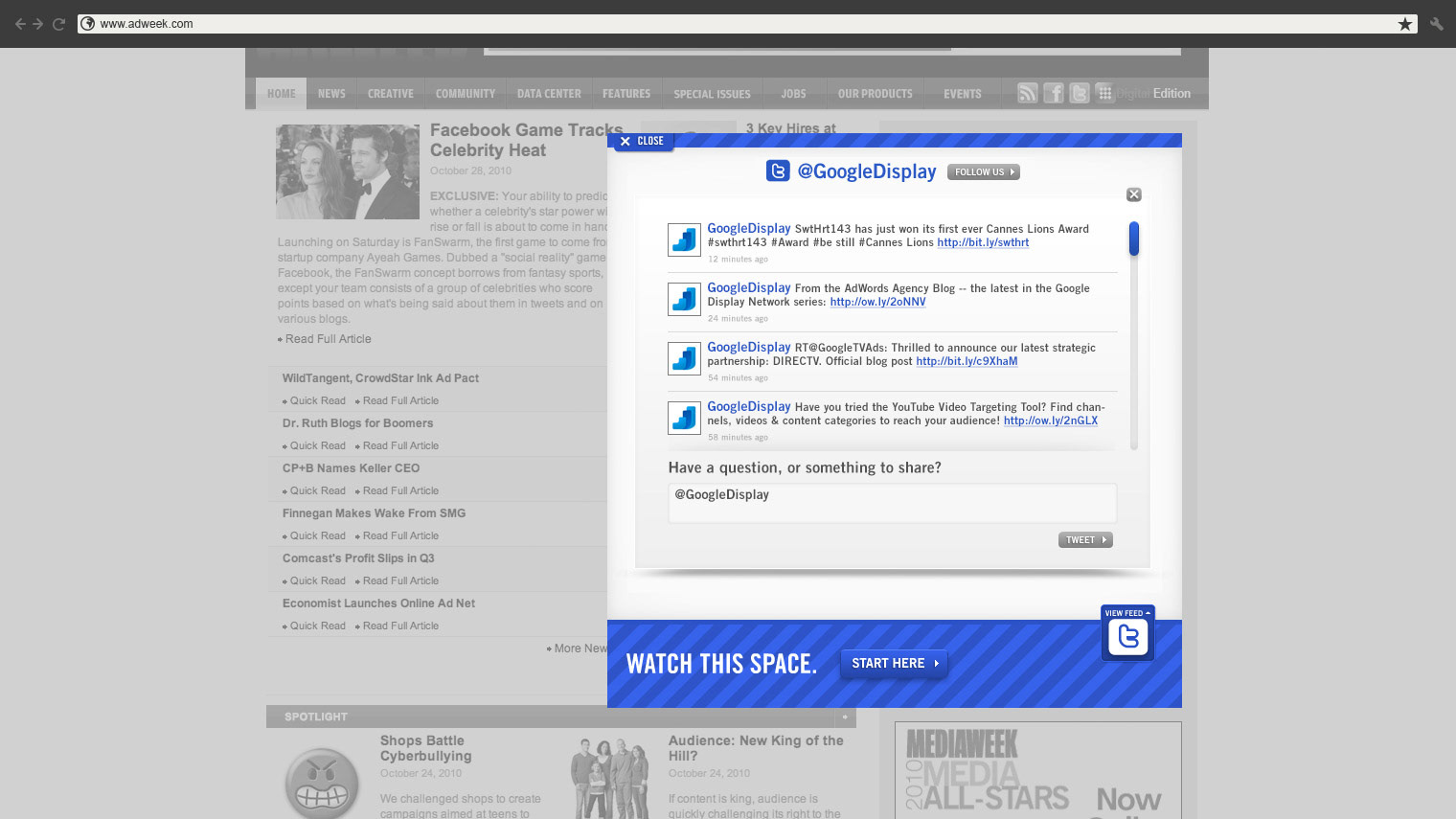Click the browser back arrow
This screenshot has width=1456, height=819.
[20, 24]
